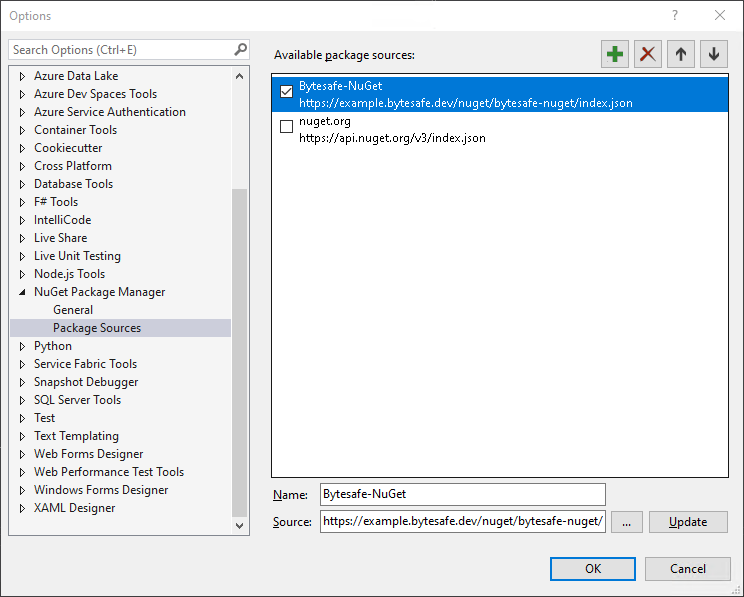Click the search magnifier icon

pyautogui.click(x=241, y=49)
